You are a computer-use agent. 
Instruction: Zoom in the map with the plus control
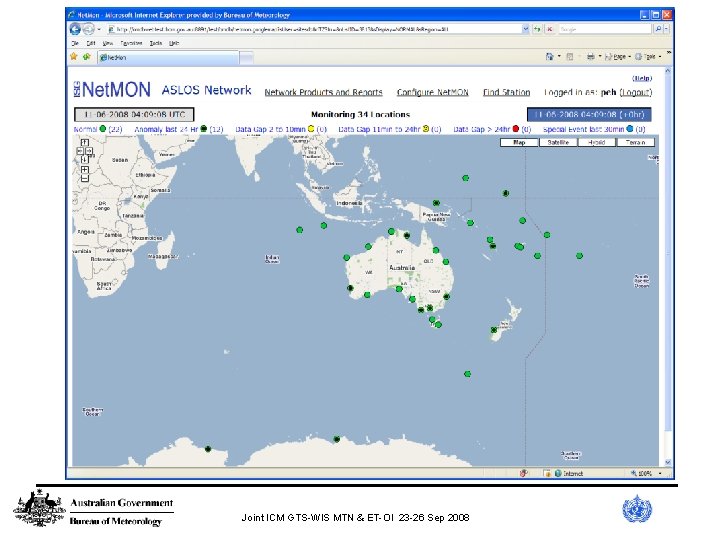coord(84,170)
